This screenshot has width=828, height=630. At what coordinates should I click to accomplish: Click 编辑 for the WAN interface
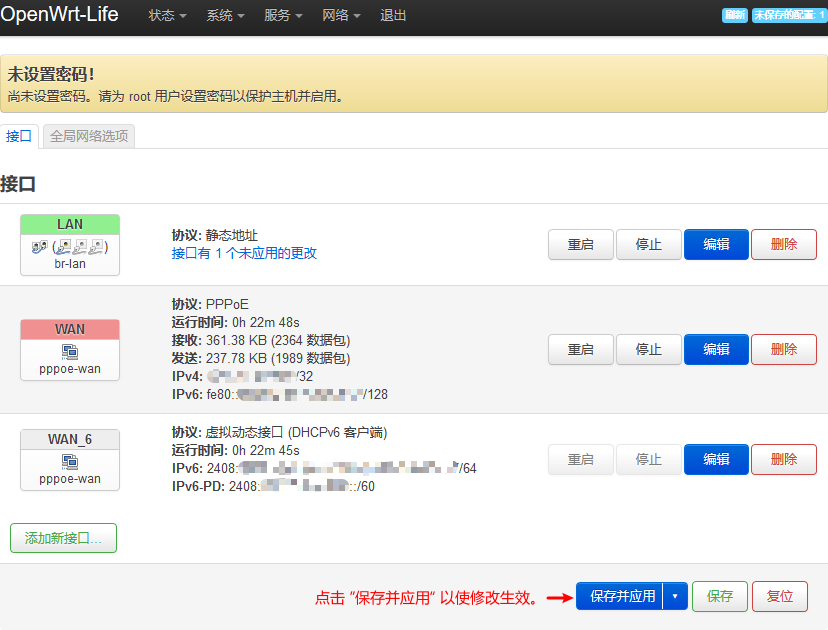click(716, 349)
